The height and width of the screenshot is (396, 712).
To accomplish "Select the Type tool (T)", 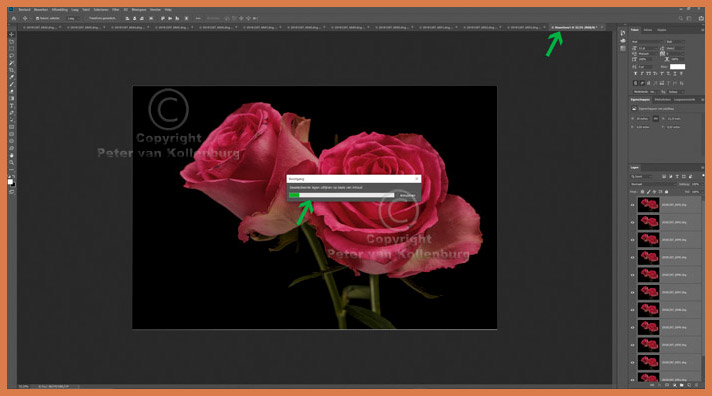I will [12, 105].
